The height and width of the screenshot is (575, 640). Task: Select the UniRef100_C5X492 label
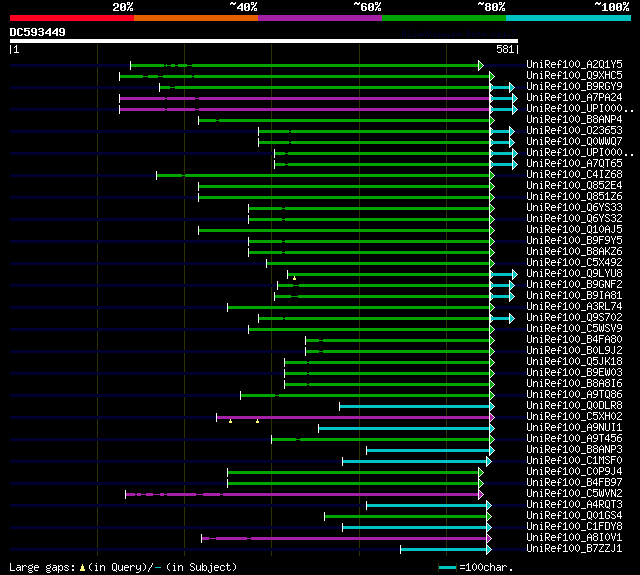pyautogui.click(x=574, y=263)
